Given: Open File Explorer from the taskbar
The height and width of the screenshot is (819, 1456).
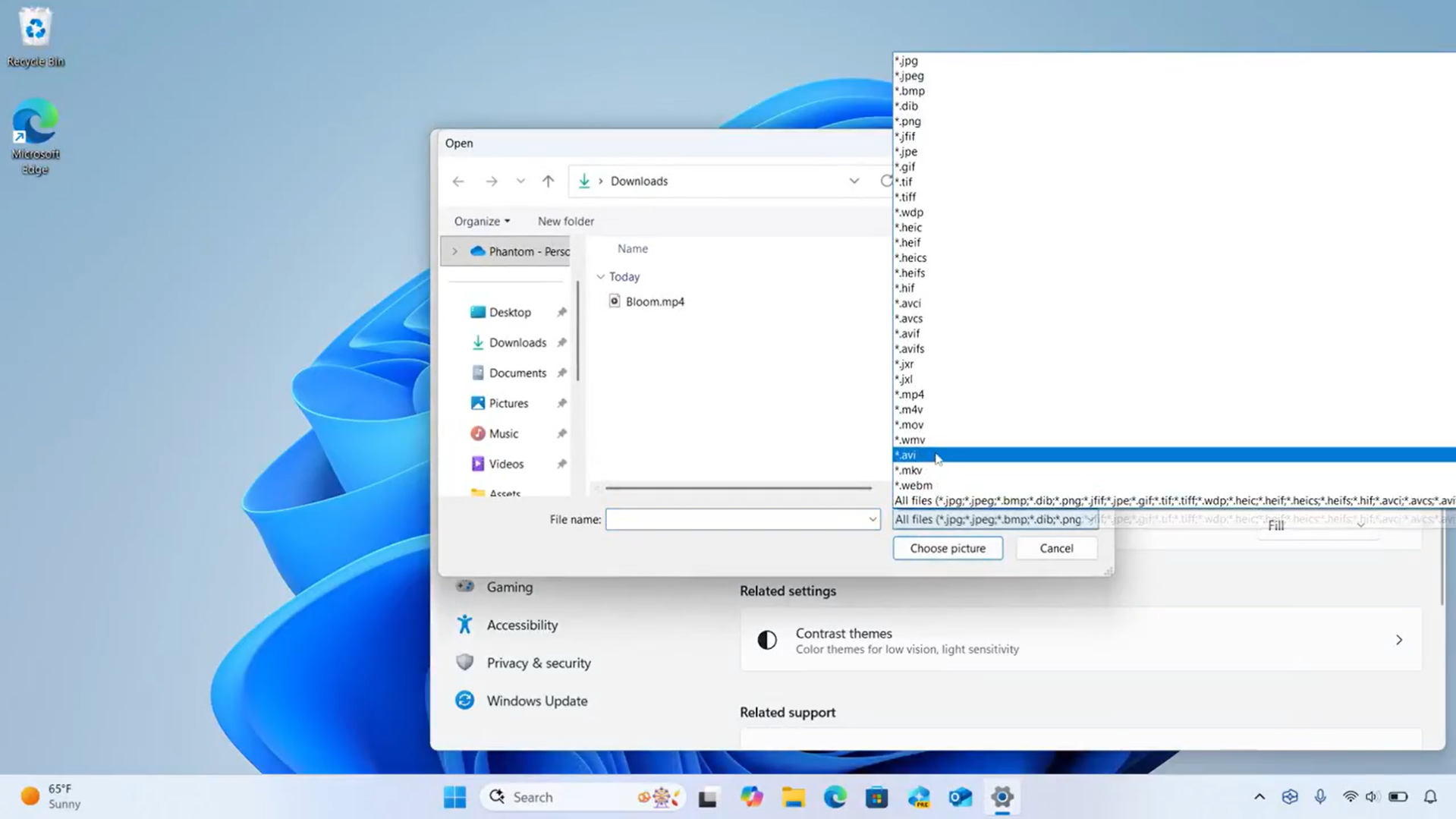Looking at the screenshot, I should (x=794, y=797).
